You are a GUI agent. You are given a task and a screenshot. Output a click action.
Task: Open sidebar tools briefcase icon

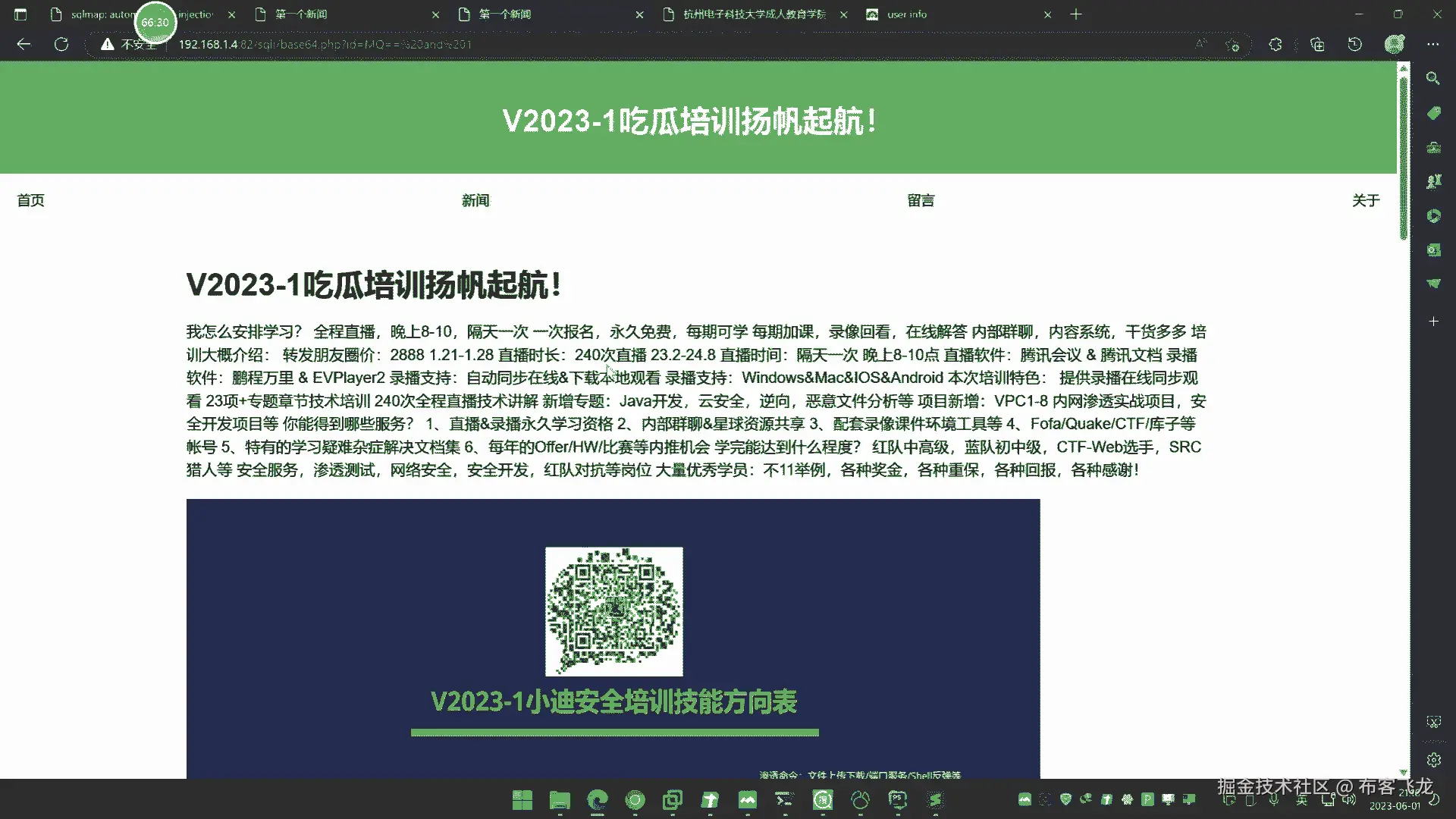(1433, 147)
